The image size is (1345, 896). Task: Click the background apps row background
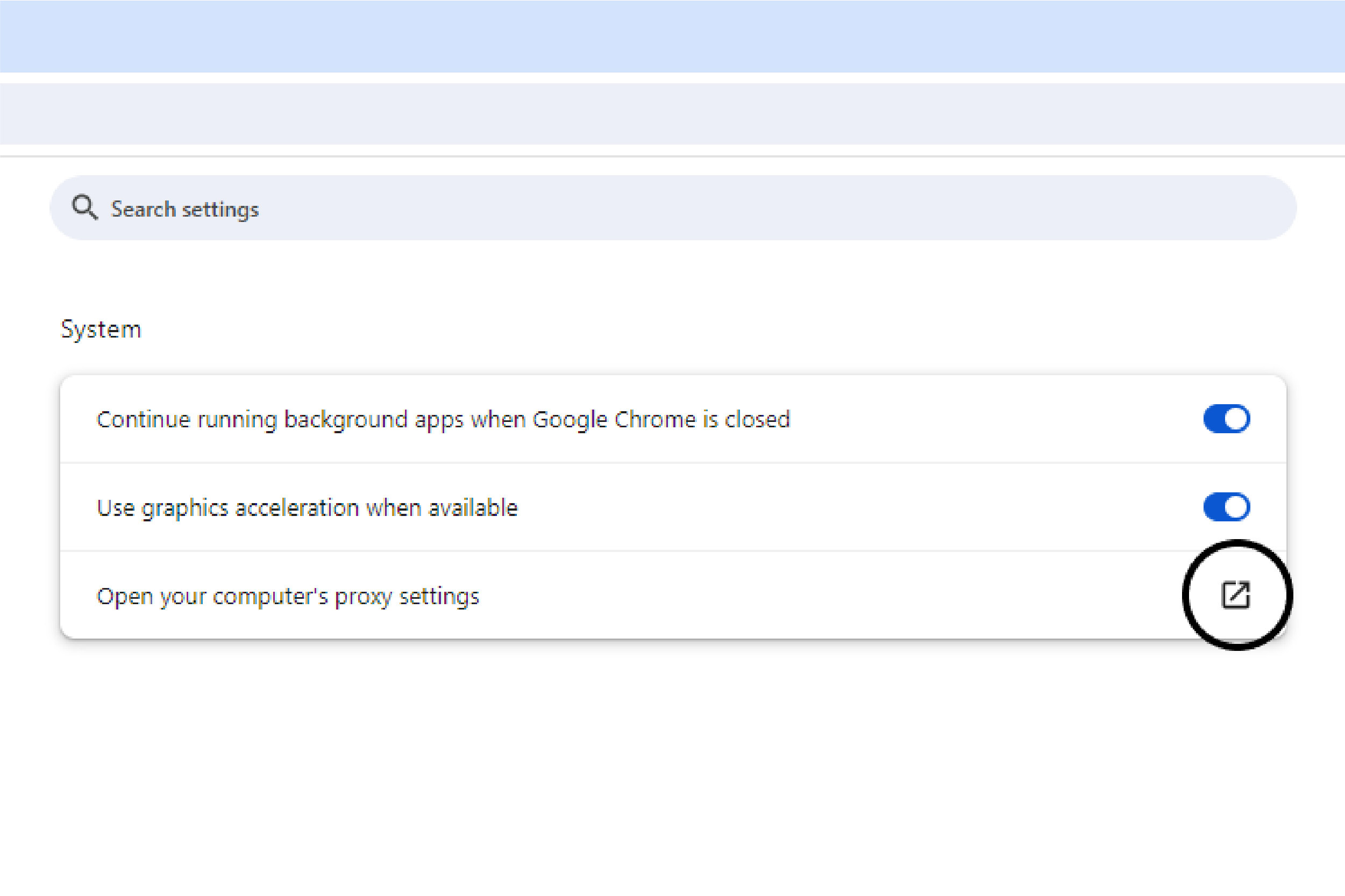(1000, 419)
